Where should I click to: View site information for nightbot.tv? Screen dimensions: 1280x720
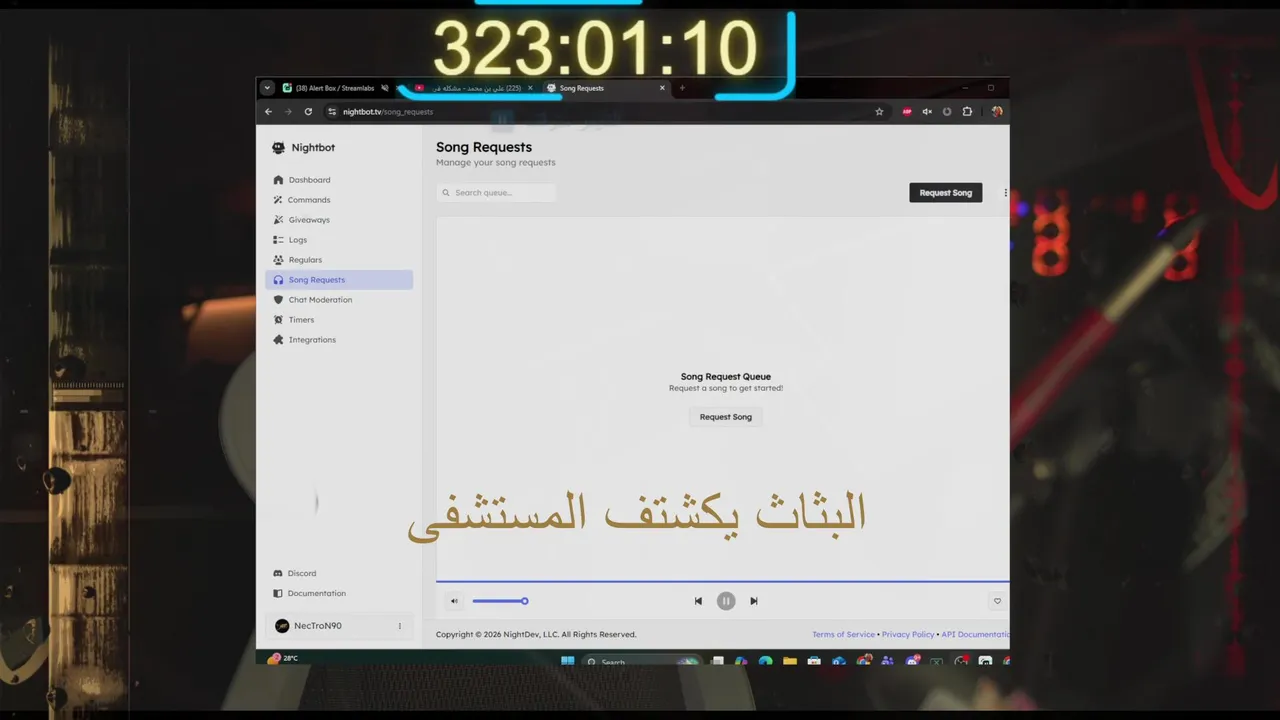(x=332, y=112)
